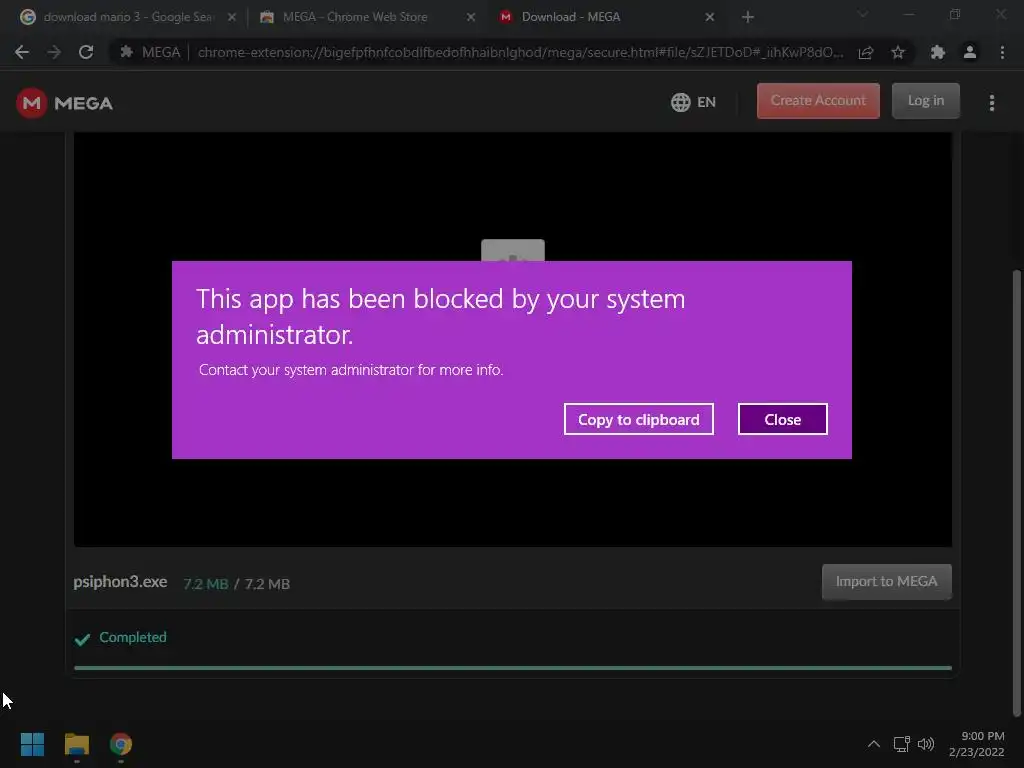The width and height of the screenshot is (1024, 768).
Task: Click the MEGA extension puzzle icon in address bar
Action: click(126, 52)
